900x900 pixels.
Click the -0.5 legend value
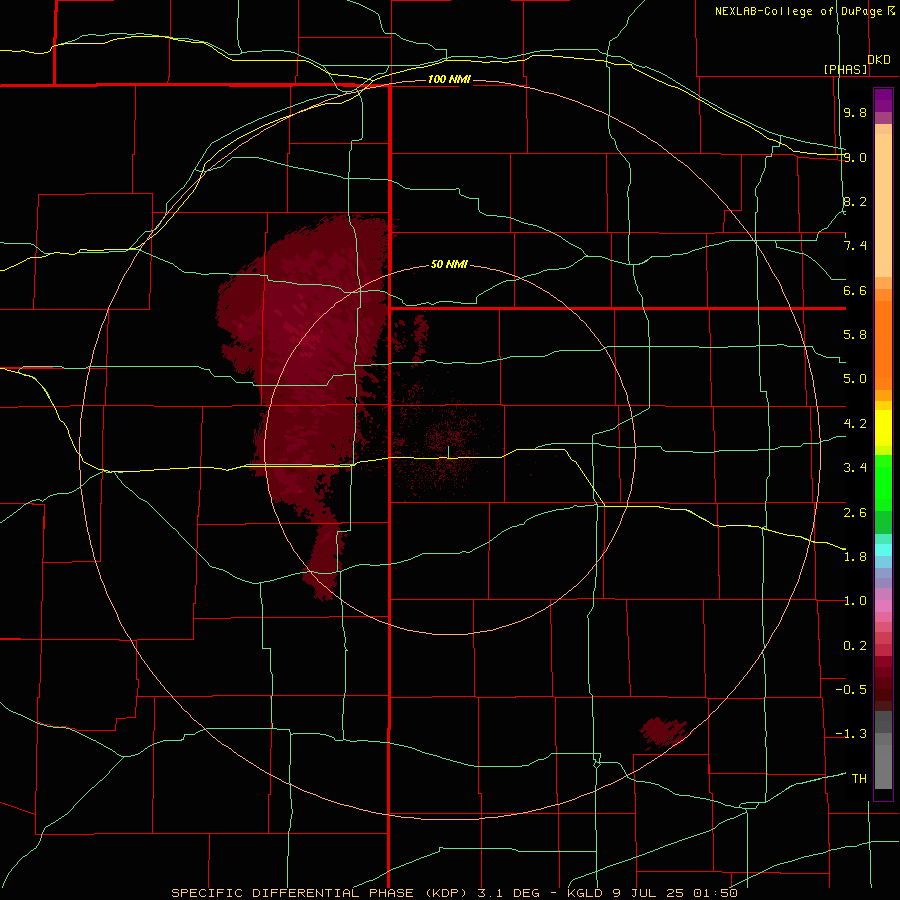tap(851, 690)
